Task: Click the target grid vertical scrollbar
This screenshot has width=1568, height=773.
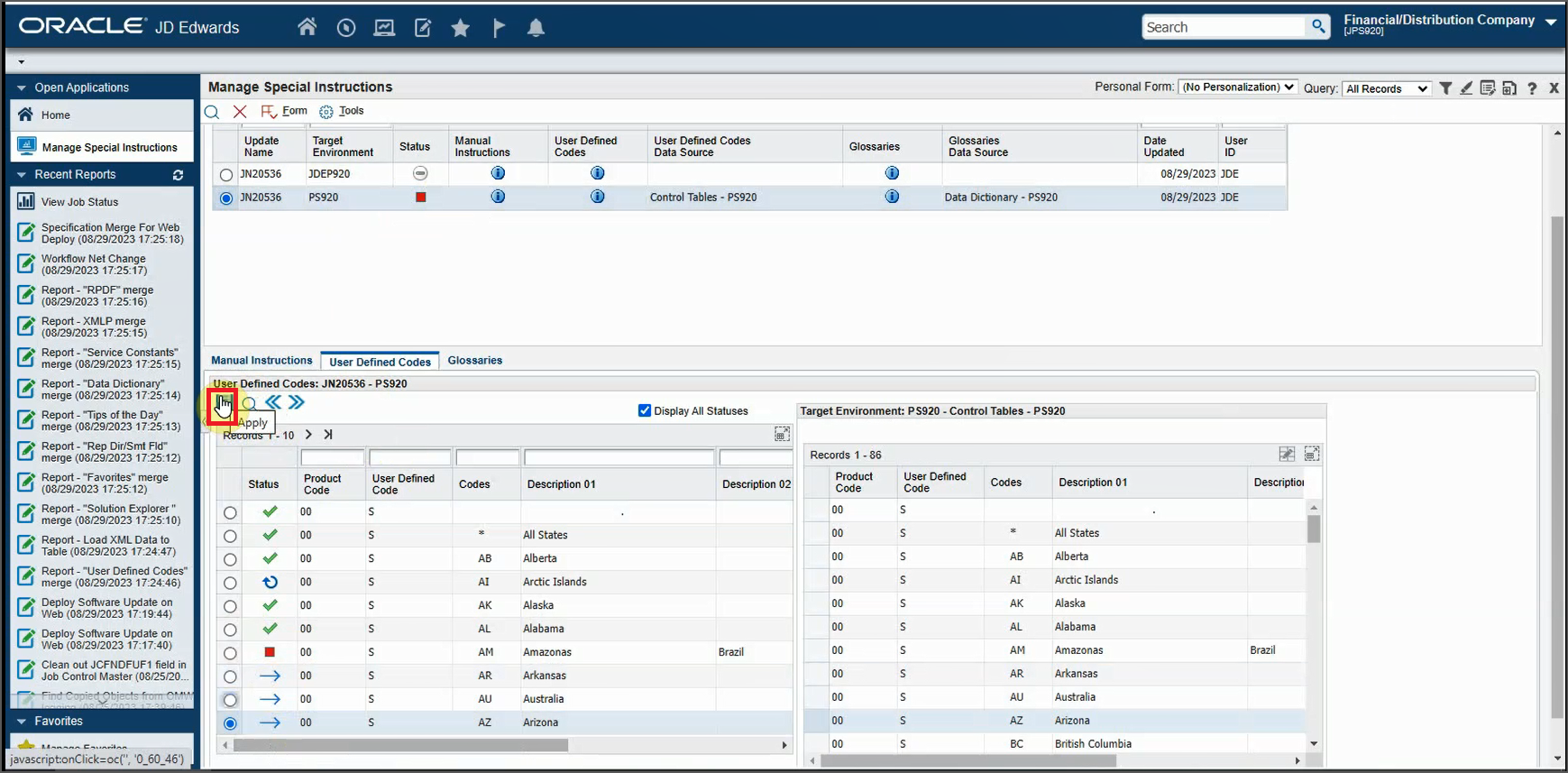Action: [x=1314, y=529]
